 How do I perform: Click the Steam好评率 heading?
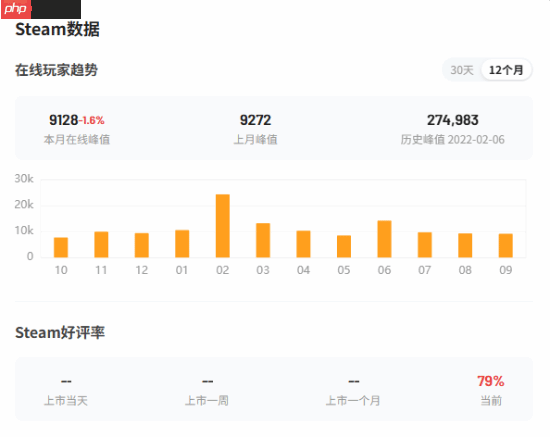tap(60, 332)
